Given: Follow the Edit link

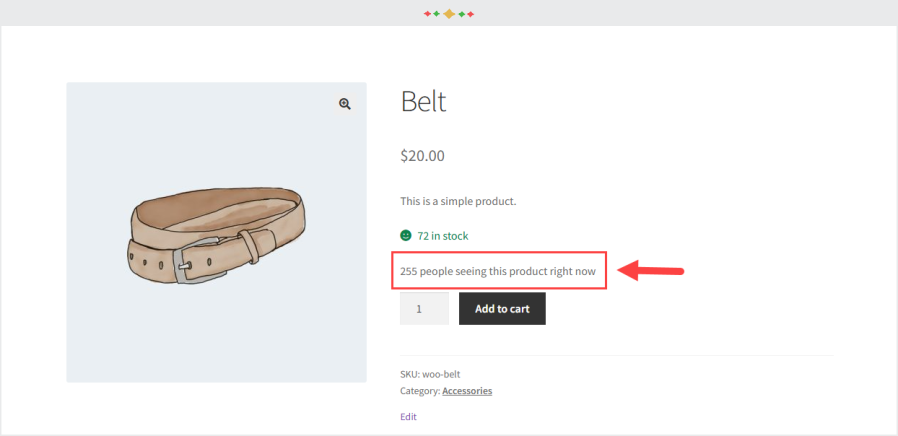Looking at the screenshot, I should 408,416.
